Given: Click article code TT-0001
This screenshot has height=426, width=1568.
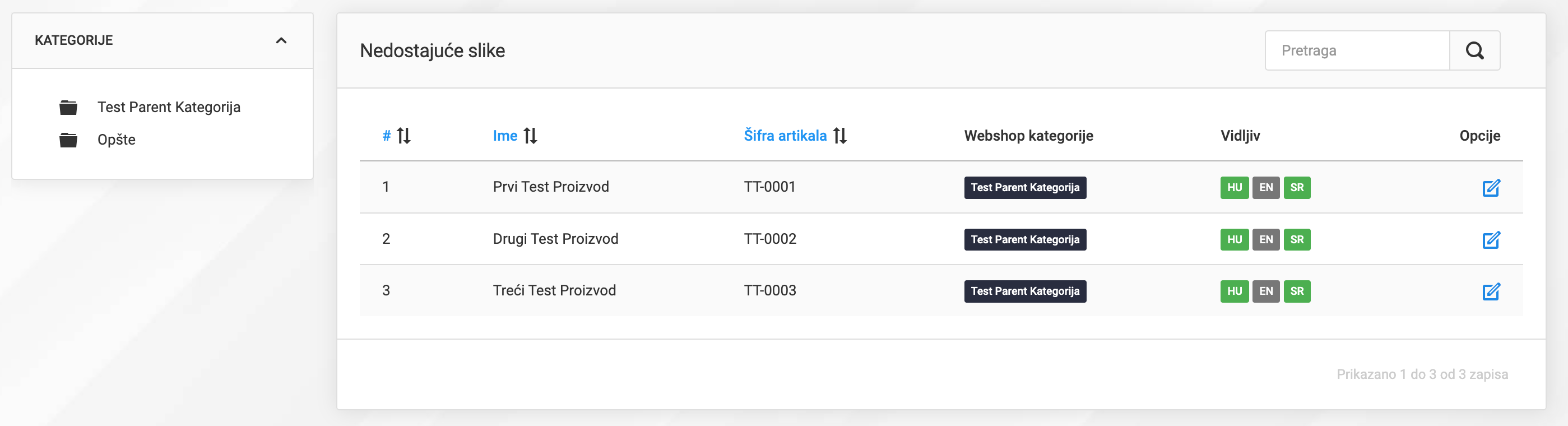Looking at the screenshot, I should pos(770,187).
